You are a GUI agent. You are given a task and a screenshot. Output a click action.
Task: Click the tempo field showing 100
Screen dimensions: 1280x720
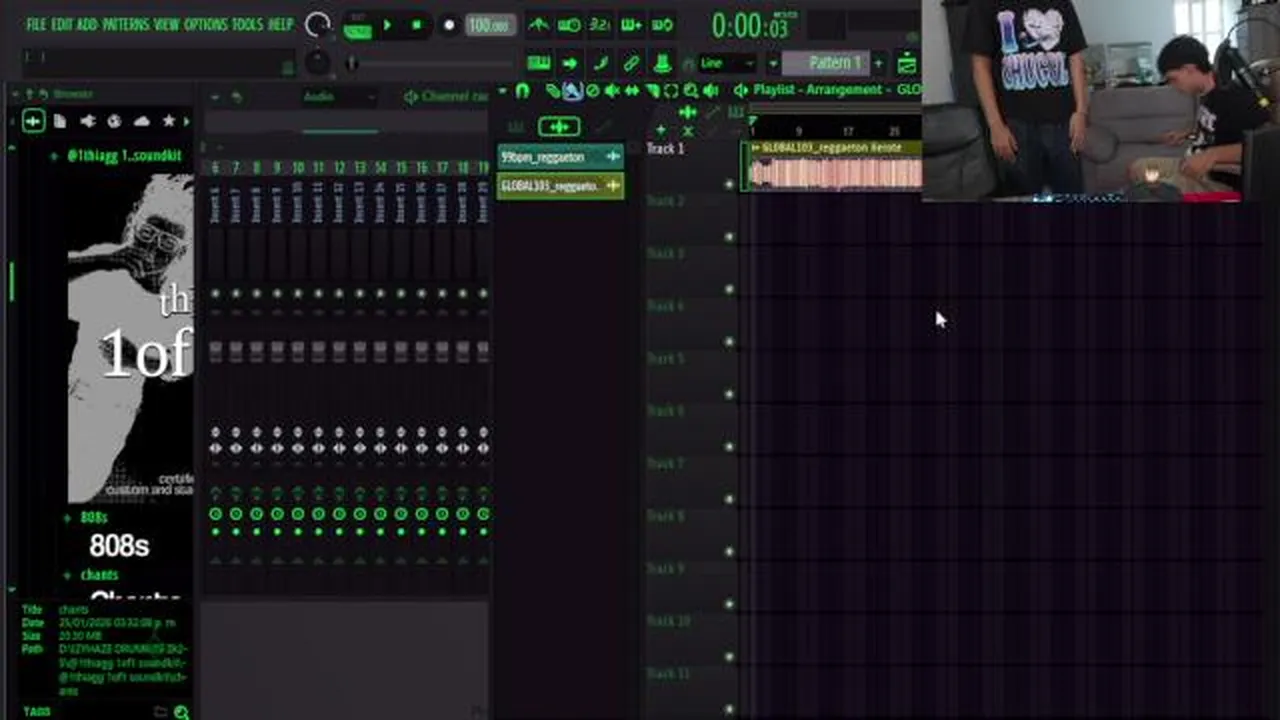pos(488,25)
